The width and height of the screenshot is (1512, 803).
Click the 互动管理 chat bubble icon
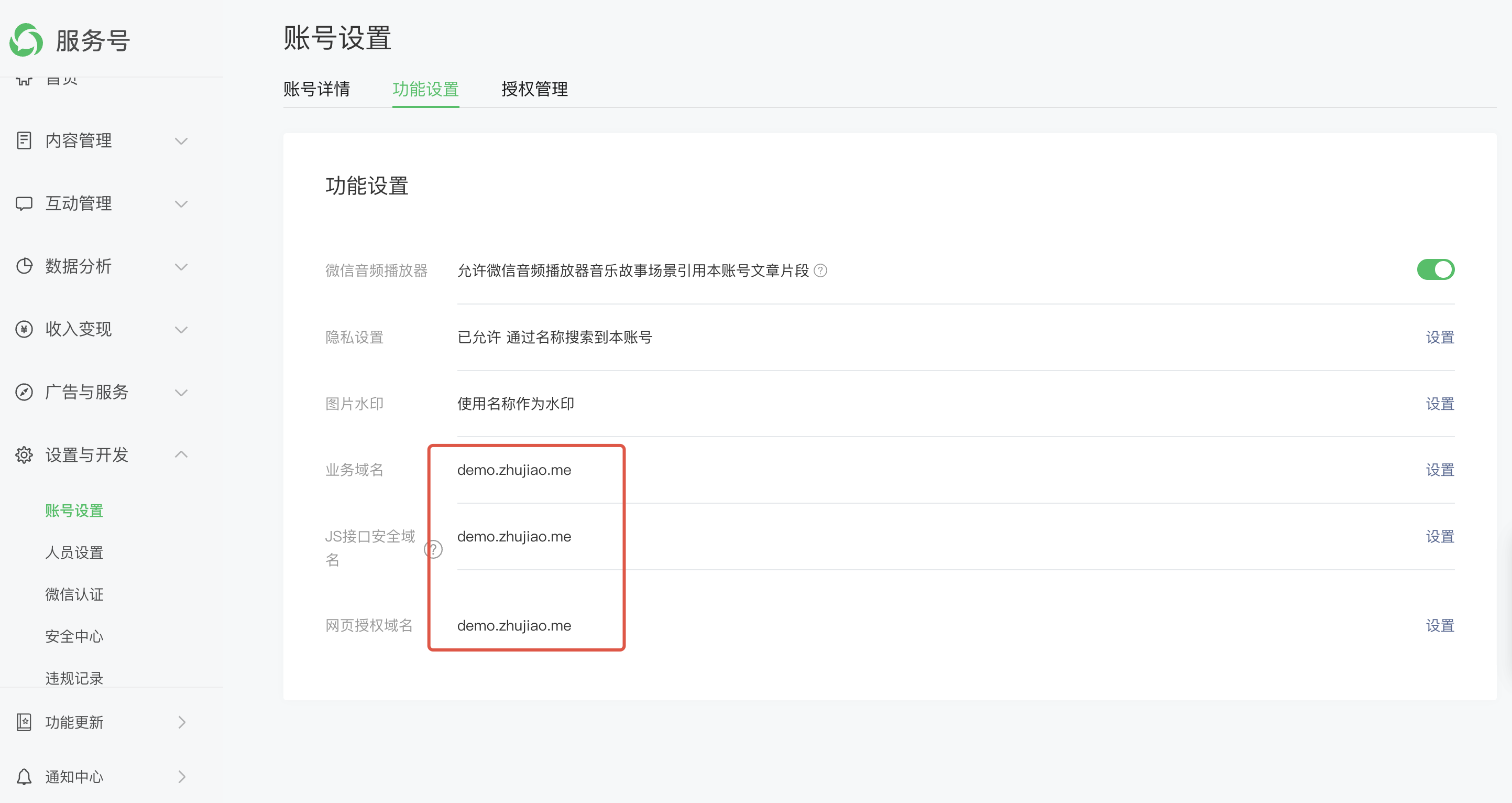tap(24, 203)
